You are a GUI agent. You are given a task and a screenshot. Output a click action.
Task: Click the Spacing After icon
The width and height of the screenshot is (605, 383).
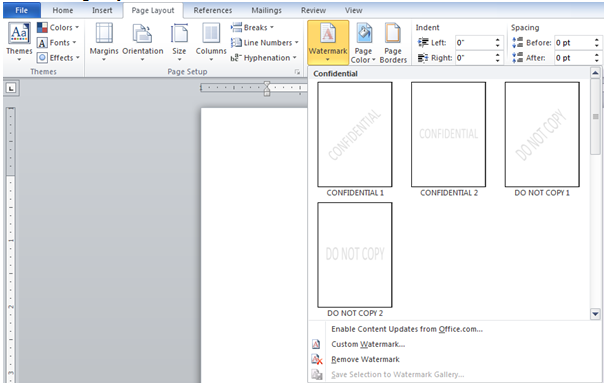517,58
